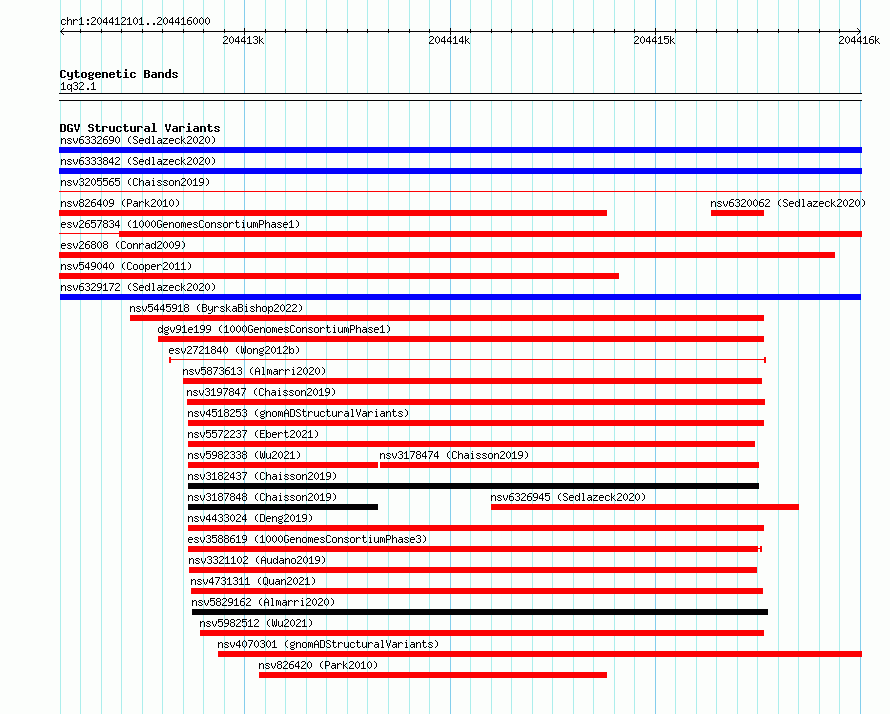Click the 204414k ruler mark
This screenshot has width=890, height=714.
click(x=449, y=40)
